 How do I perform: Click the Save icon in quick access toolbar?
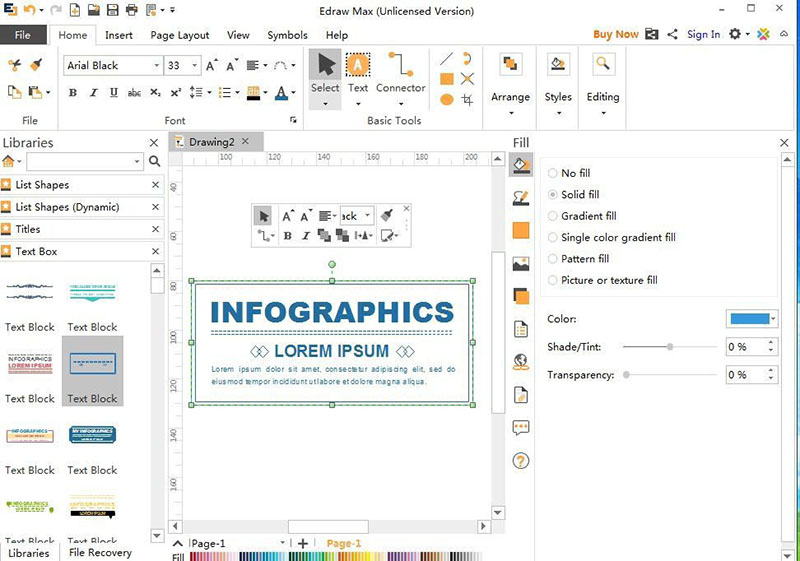pyautogui.click(x=112, y=9)
